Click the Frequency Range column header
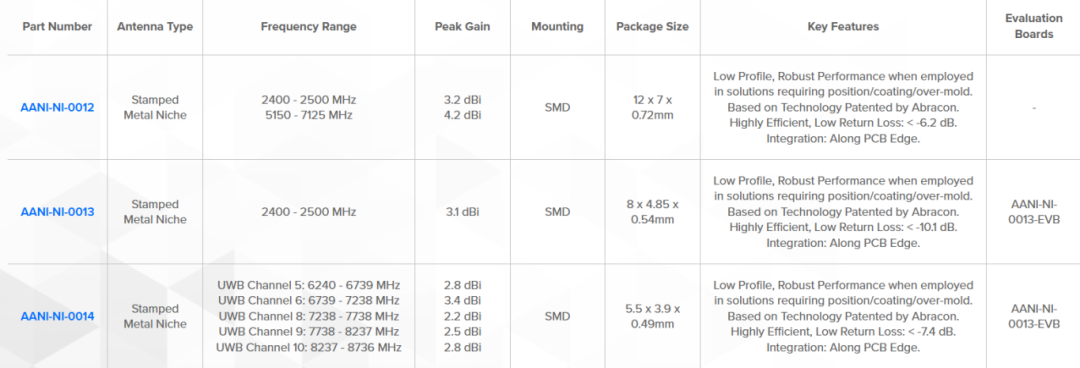This screenshot has height=368, width=1080. 309,27
